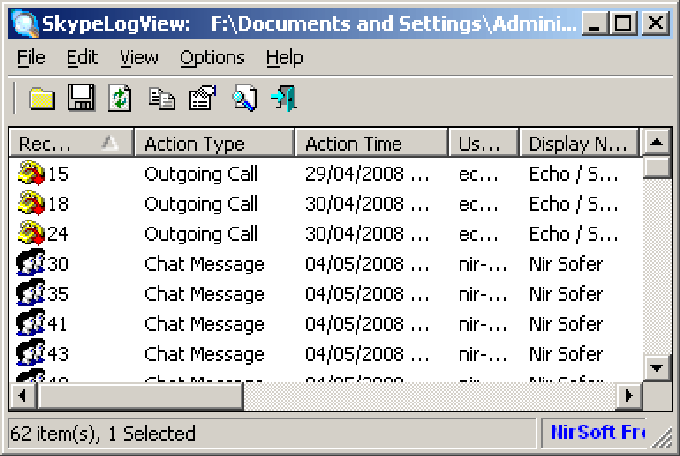
Task: Click Outgoing Call in record 15 row
Action: 201,175
